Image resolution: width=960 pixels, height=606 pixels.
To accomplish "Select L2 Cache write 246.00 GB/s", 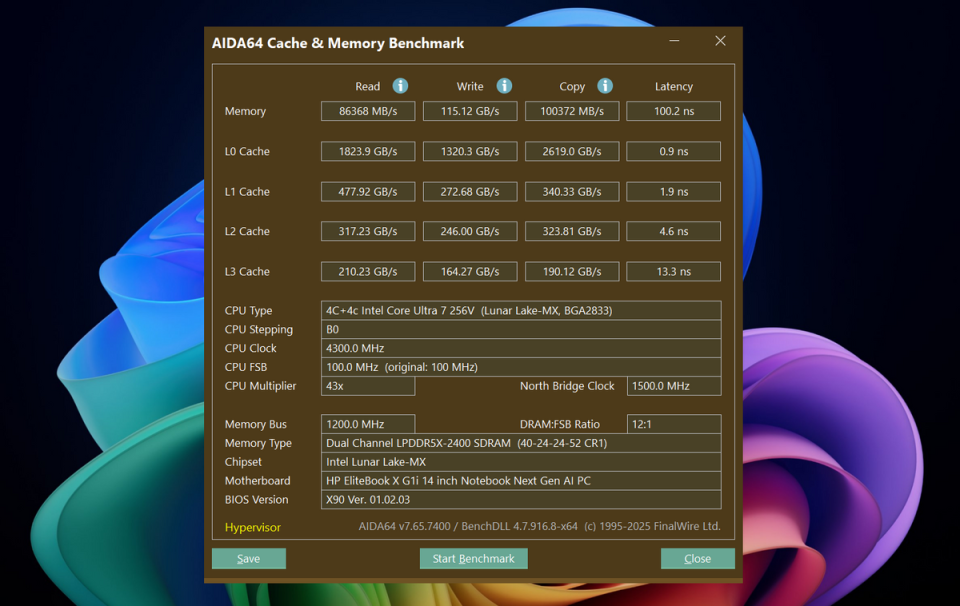I will (470, 231).
